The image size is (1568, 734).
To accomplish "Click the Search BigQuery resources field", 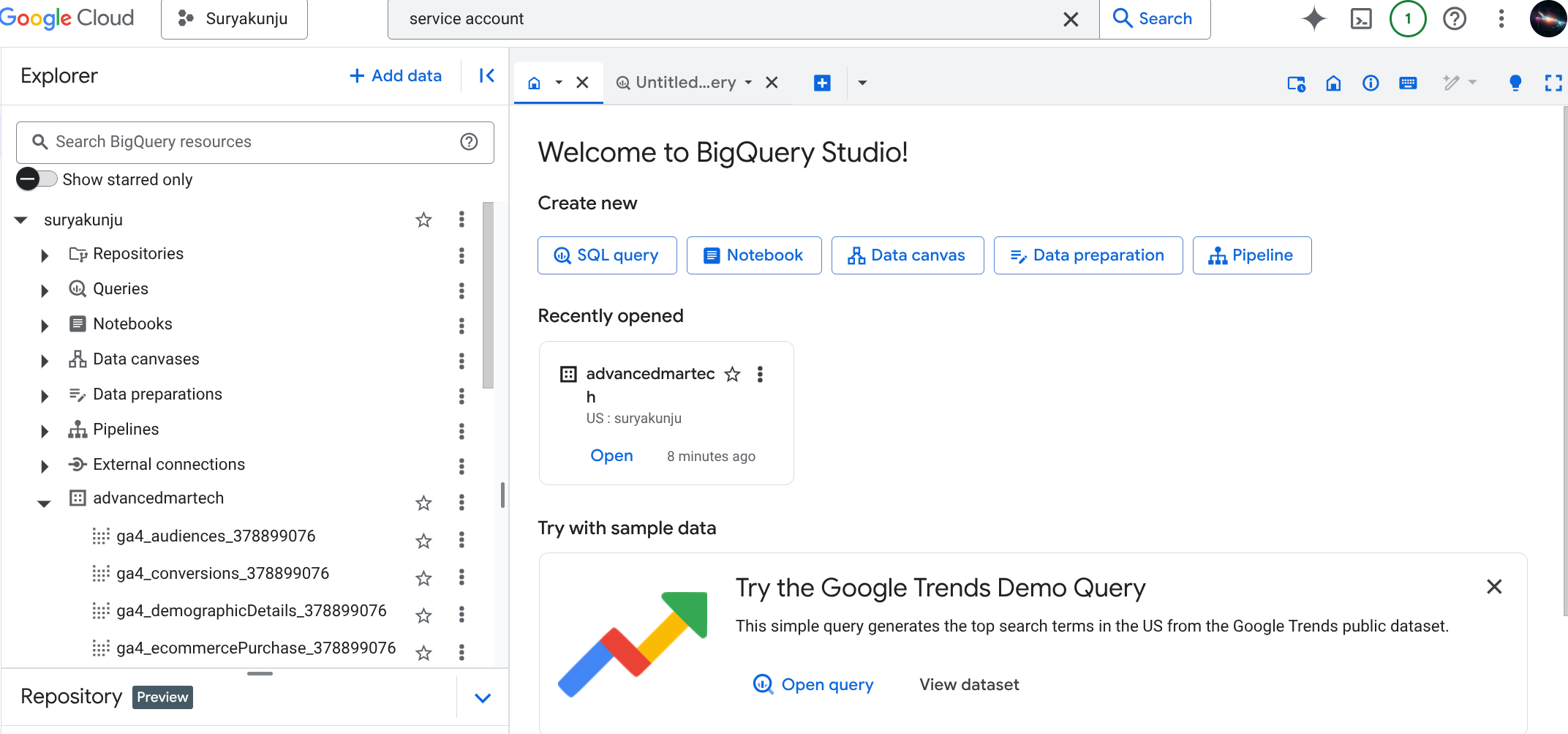I will 255,142.
